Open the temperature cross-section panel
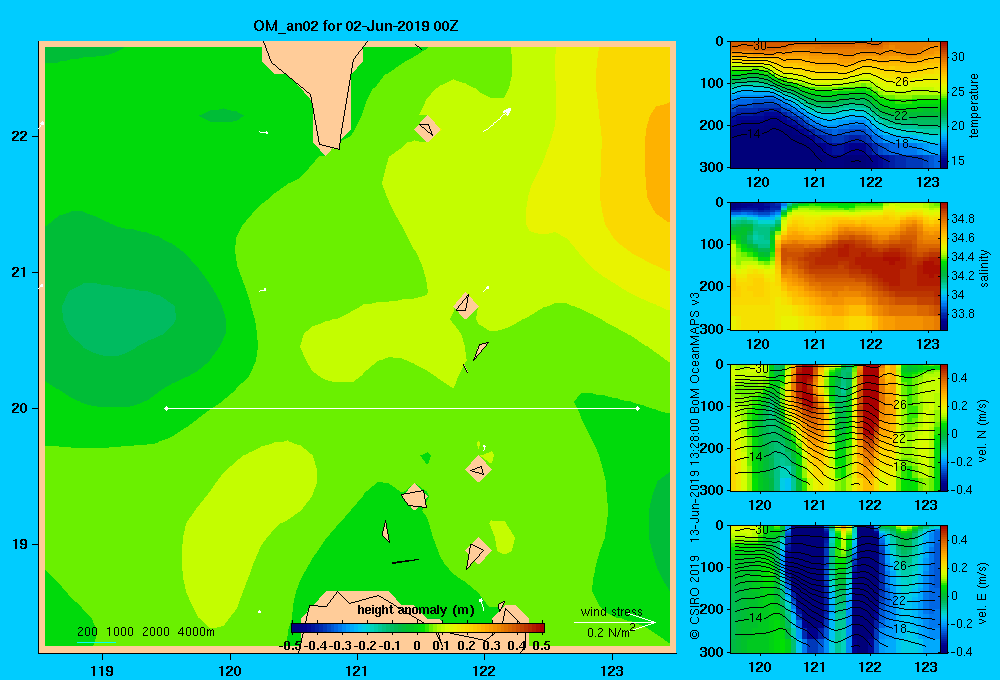This screenshot has height=680, width=1000. (835, 105)
